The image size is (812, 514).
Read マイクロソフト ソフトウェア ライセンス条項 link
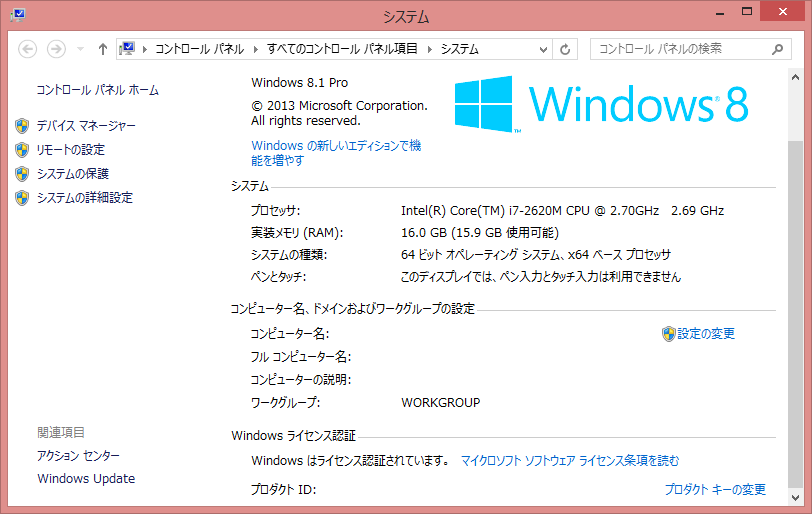tap(569, 461)
